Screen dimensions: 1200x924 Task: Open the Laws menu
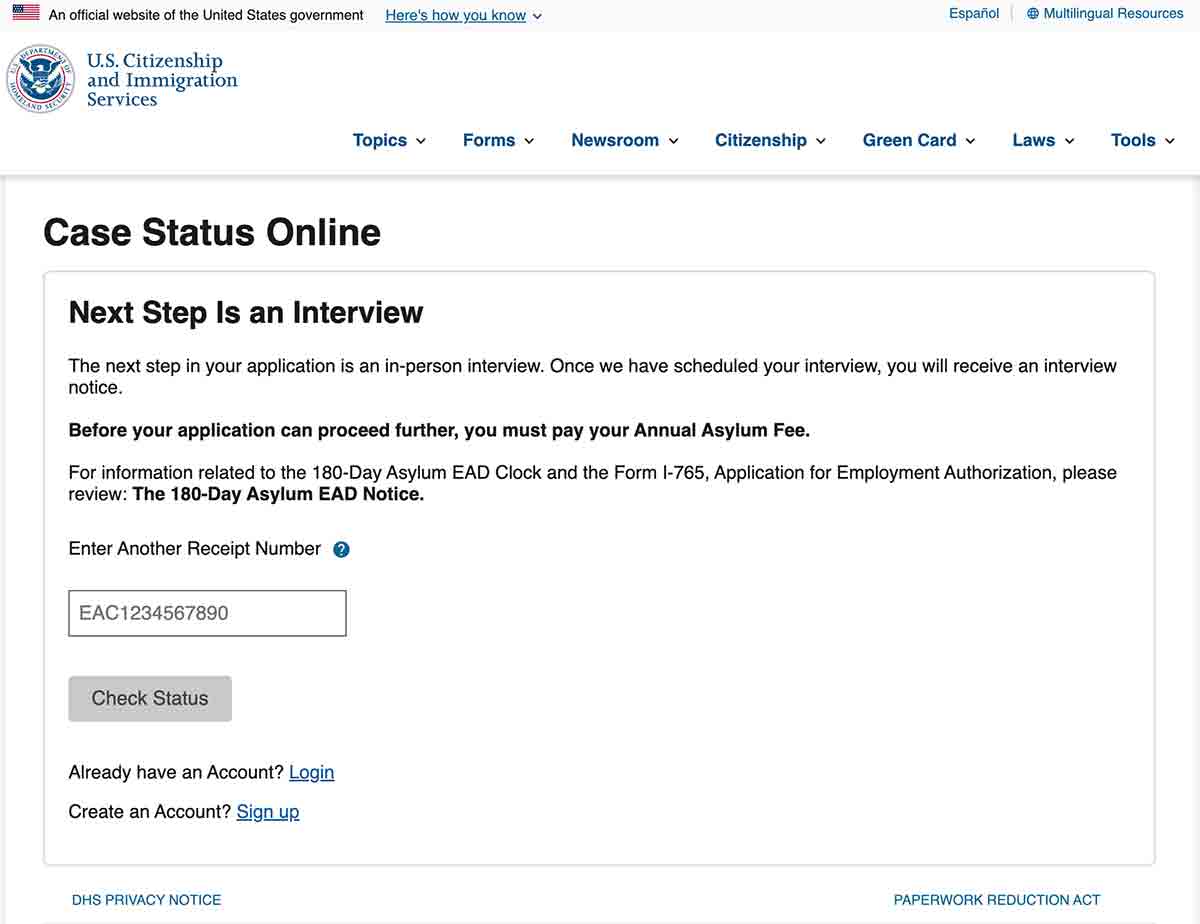pyautogui.click(x=1043, y=140)
